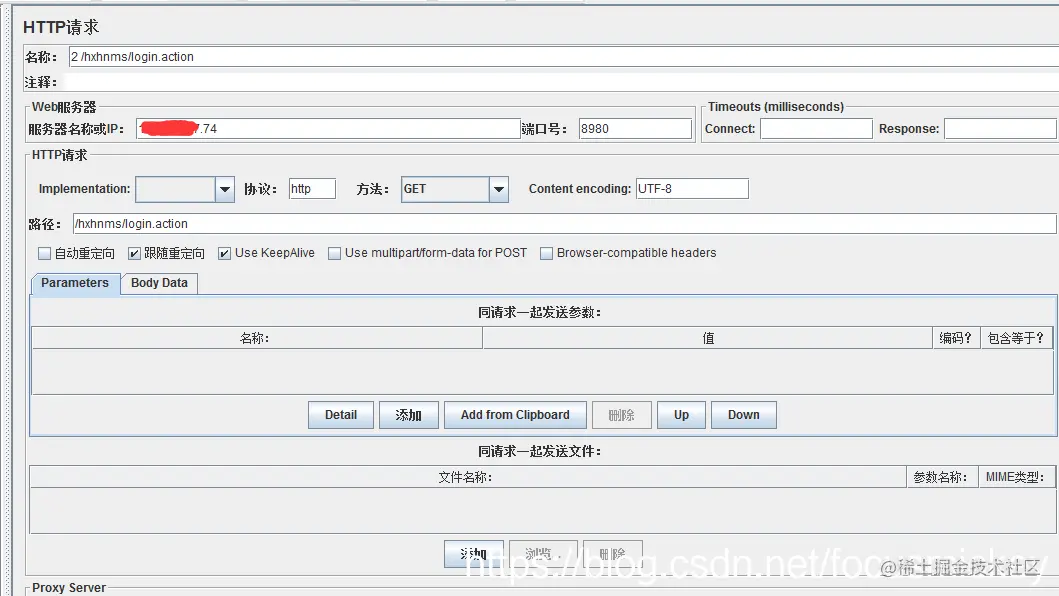
Task: Click the Content encoding field
Action: pos(692,189)
